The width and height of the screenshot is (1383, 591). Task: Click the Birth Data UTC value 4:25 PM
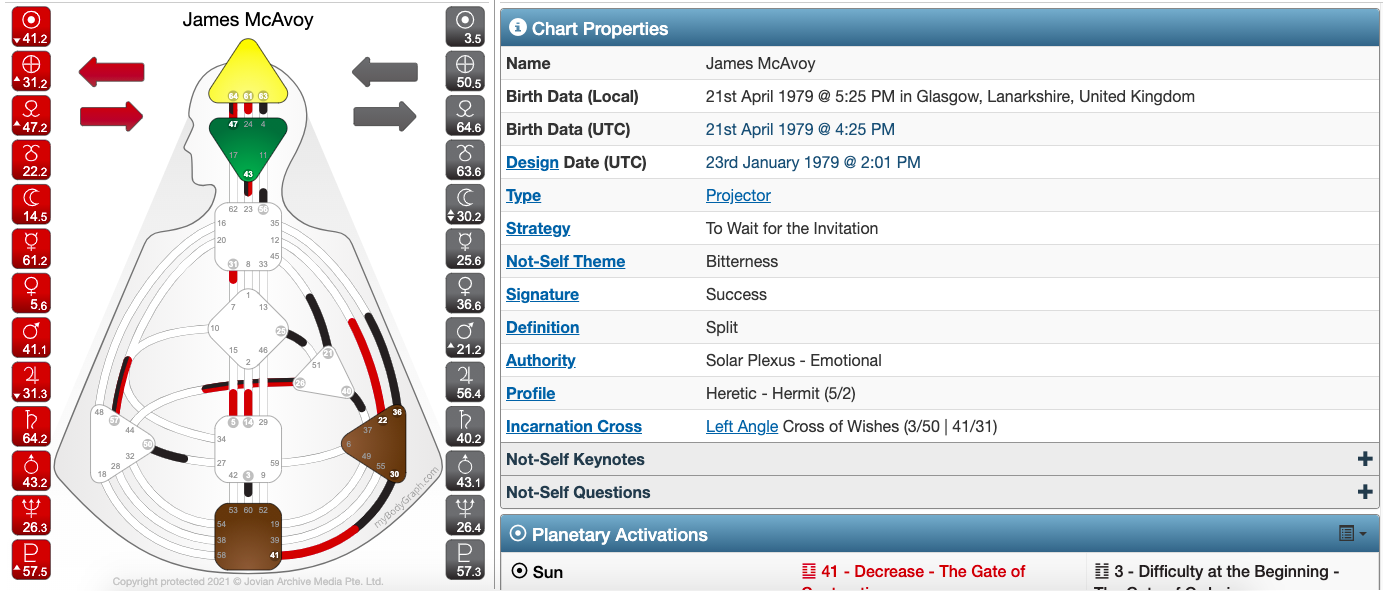point(800,129)
